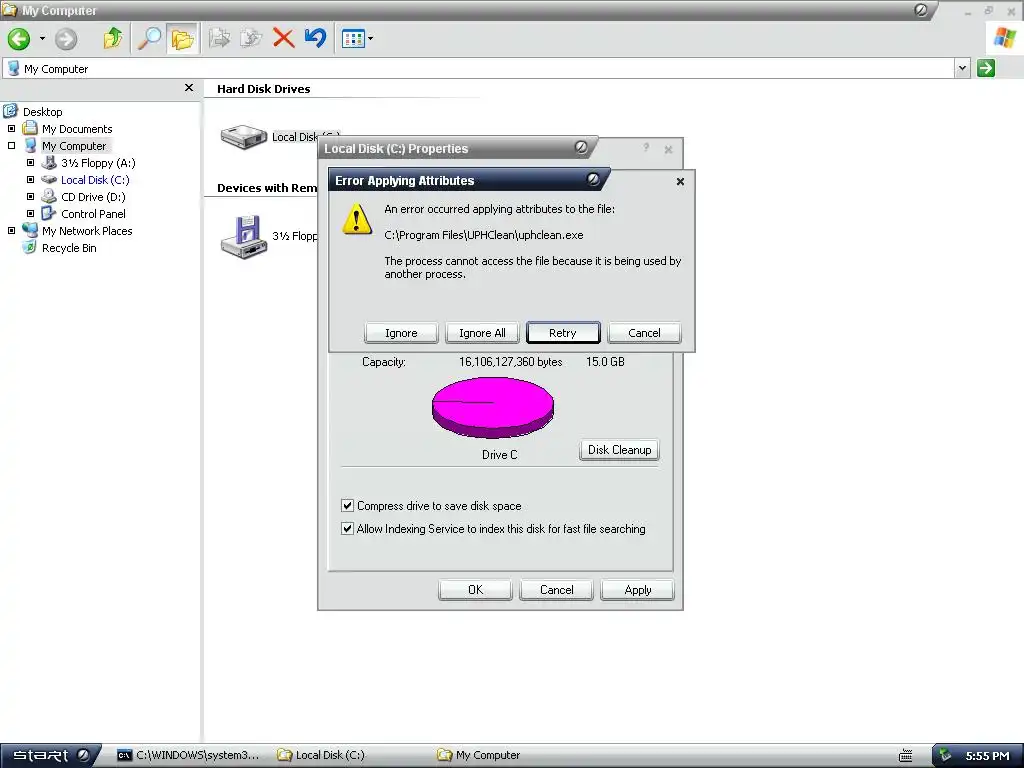The image size is (1024, 768).
Task: Select 3½ Floppy (A:) in tree
Action: [x=98, y=163]
